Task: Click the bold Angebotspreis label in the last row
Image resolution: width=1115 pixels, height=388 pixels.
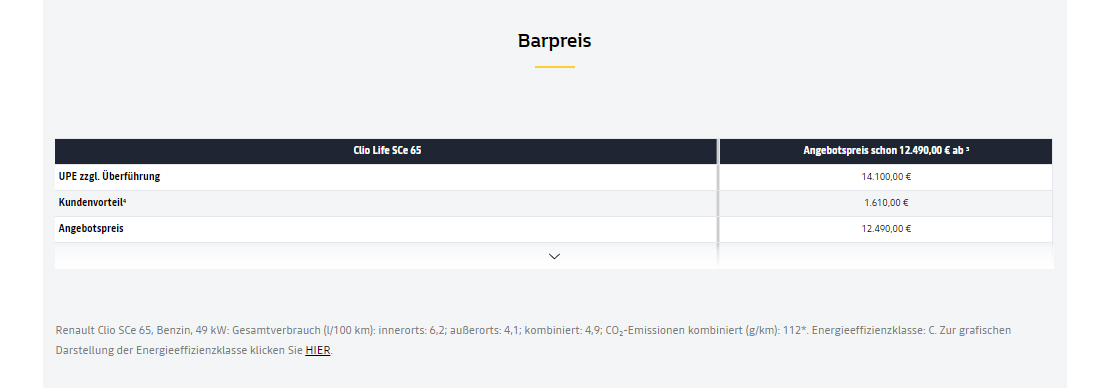Action: click(91, 229)
